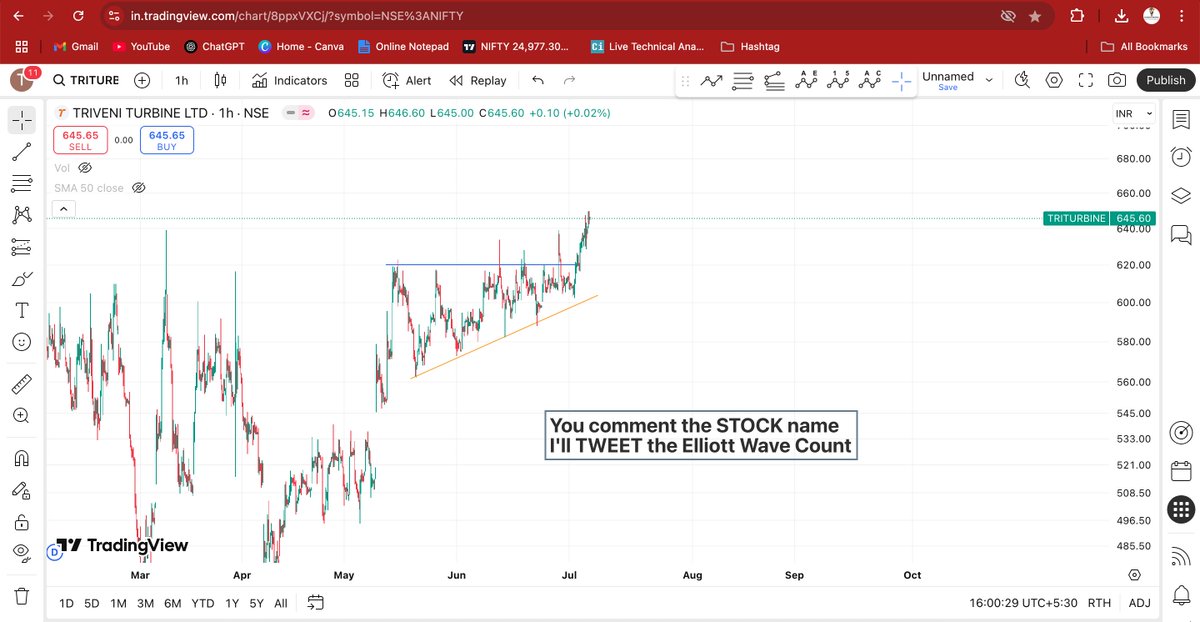Viewport: 1200px width, 622px height.
Task: Open the chart patterns tool
Action: point(21,215)
